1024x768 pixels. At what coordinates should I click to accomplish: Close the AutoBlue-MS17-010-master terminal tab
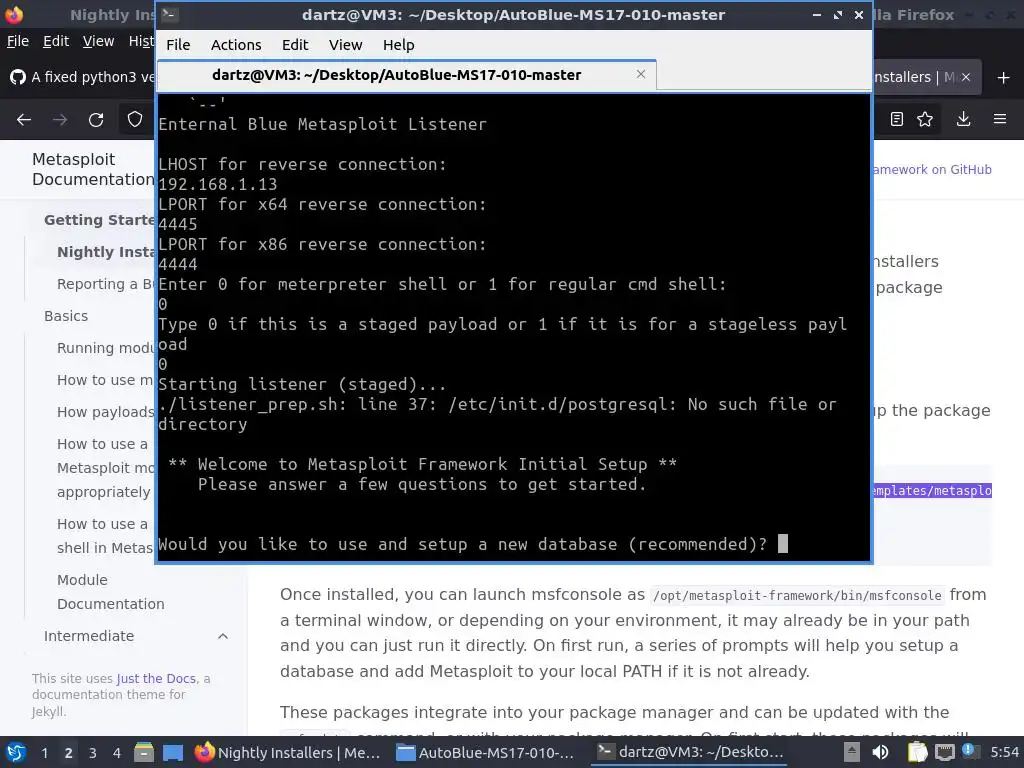coord(641,74)
